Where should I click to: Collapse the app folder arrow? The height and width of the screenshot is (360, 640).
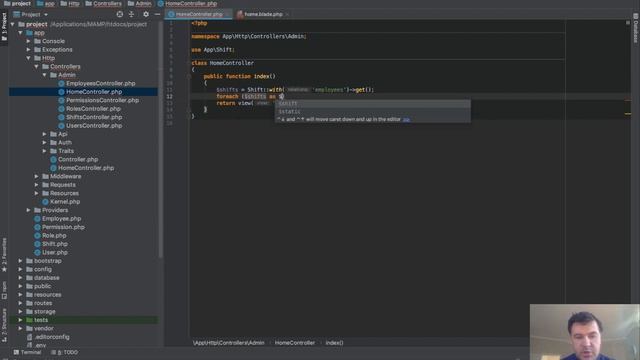tap(20, 33)
